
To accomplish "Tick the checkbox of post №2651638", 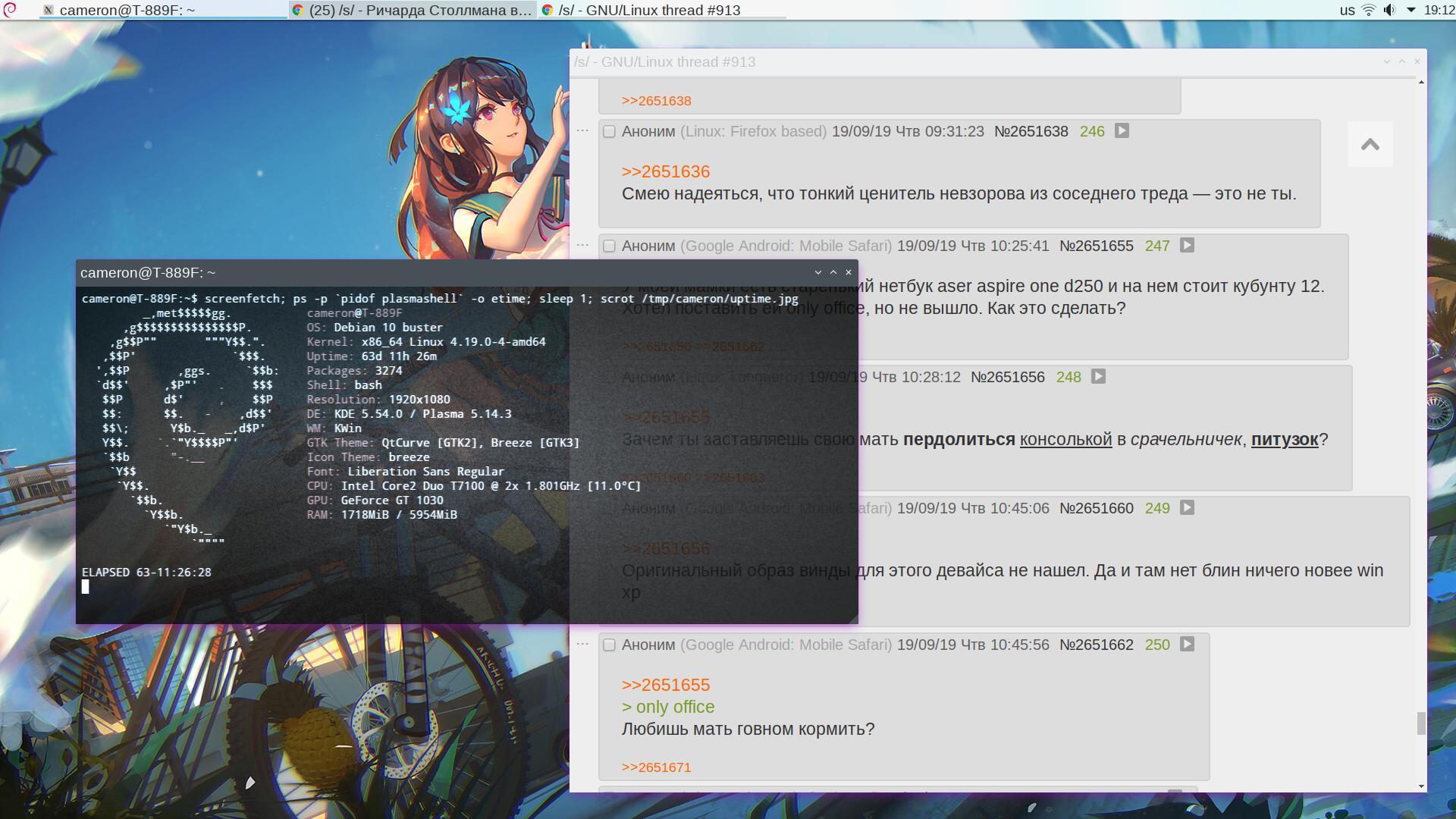I will coord(609,132).
